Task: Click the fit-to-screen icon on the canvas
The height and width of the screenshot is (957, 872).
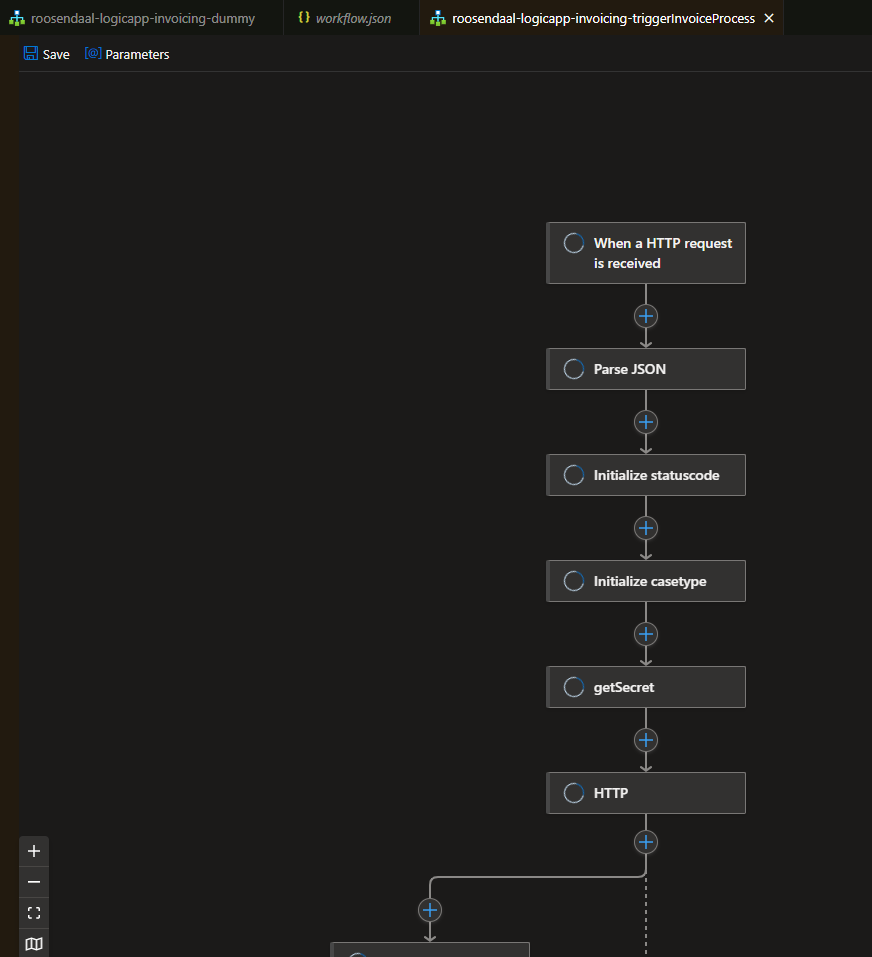Action: click(33, 913)
